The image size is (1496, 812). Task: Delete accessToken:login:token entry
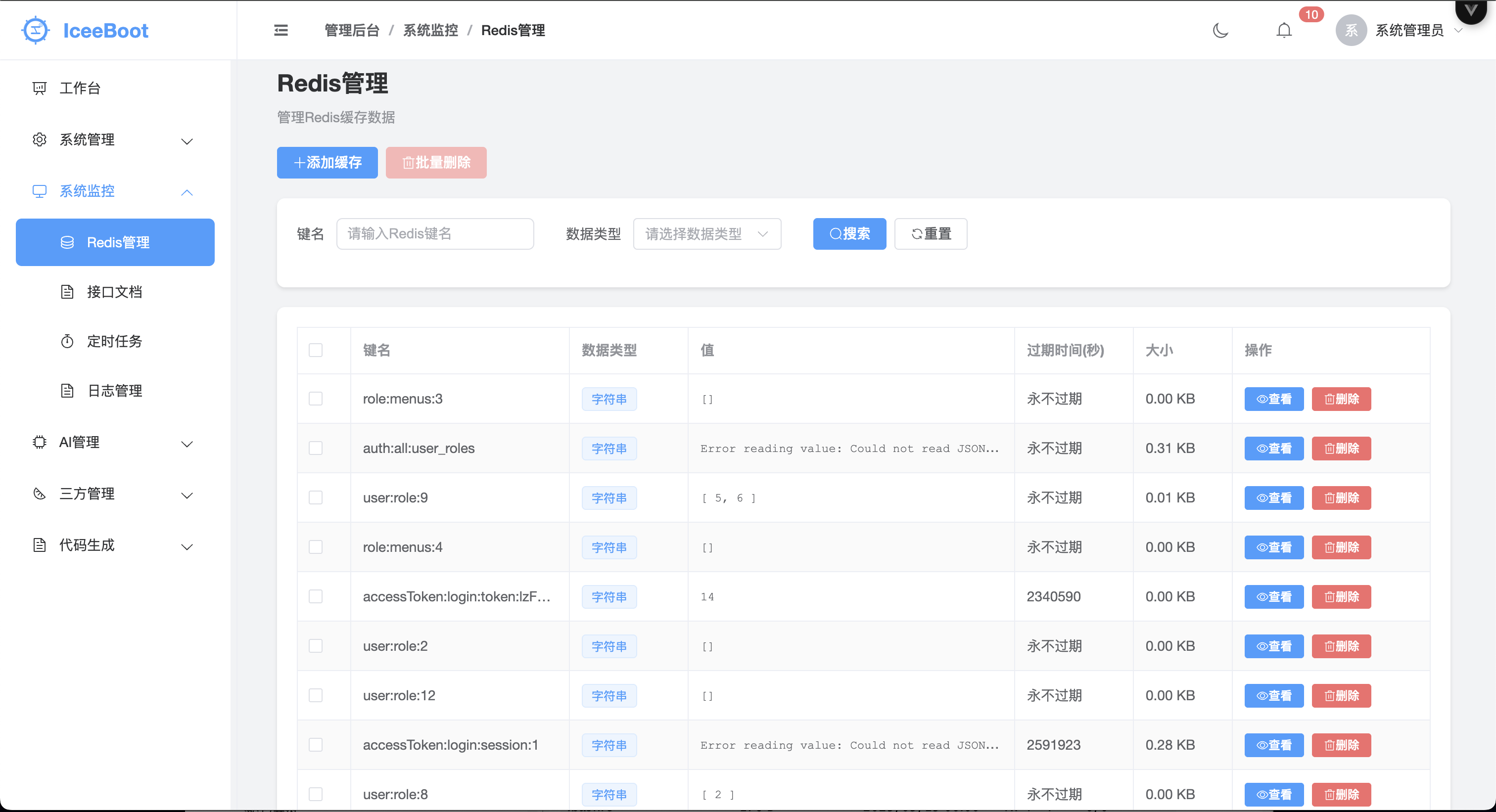1342,596
